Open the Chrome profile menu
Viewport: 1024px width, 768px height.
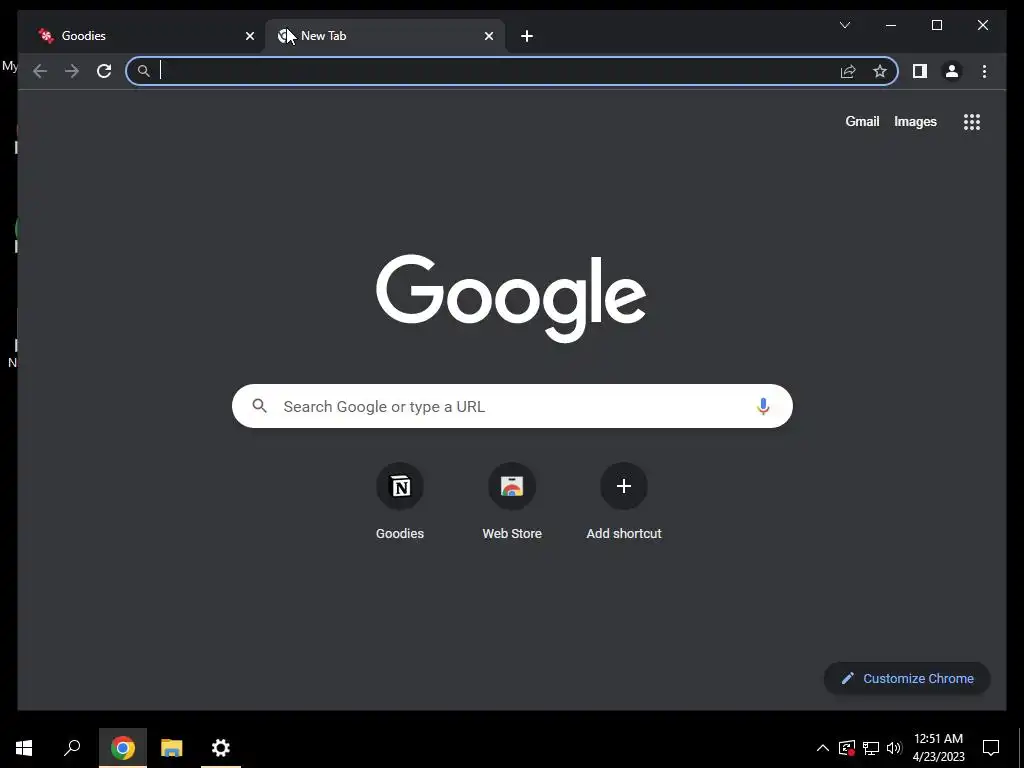pos(952,71)
